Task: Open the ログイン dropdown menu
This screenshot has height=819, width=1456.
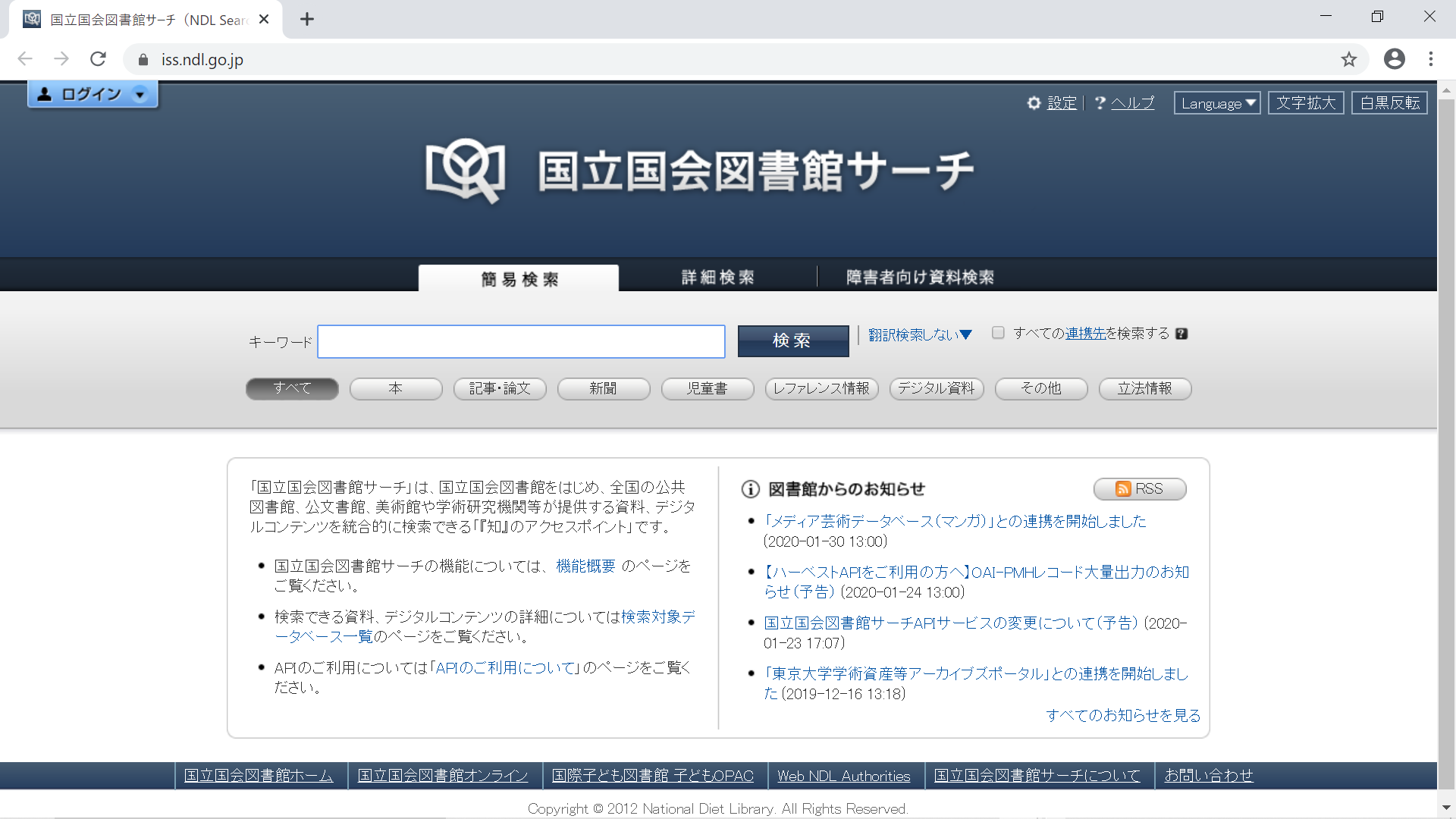Action: point(93,94)
